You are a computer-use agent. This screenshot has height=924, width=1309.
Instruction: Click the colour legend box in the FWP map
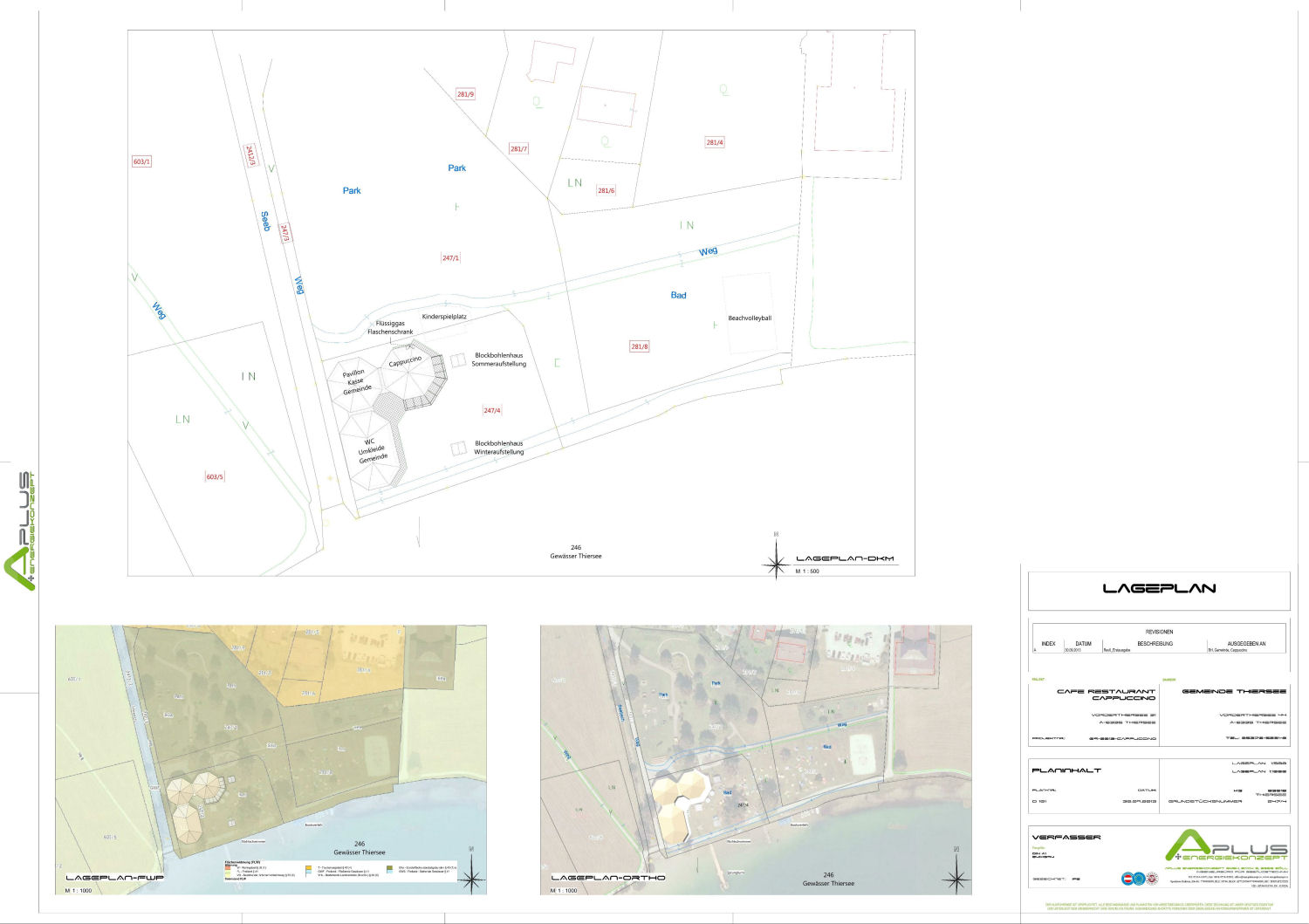click(x=340, y=870)
